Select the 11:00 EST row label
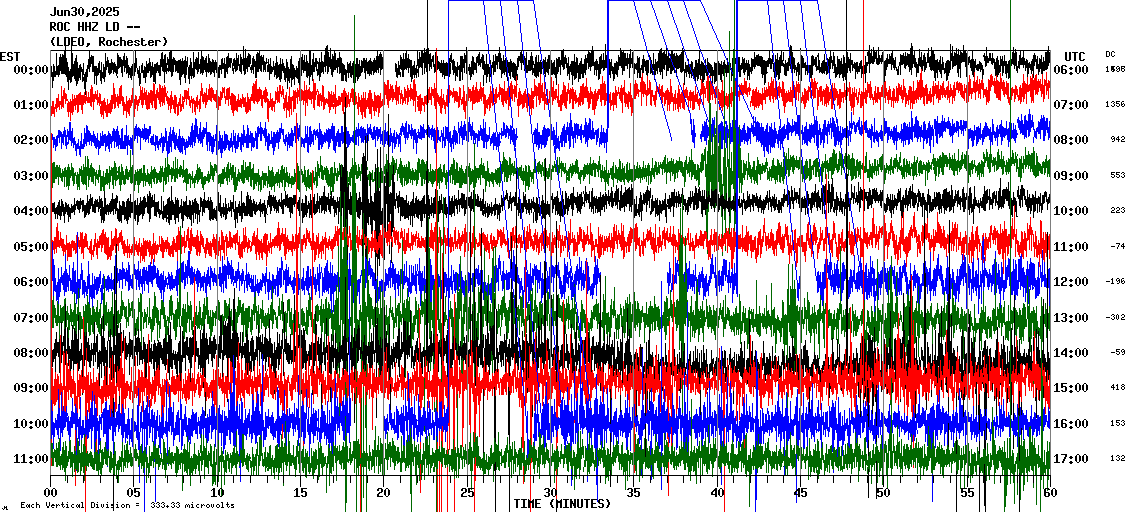This screenshot has height=519, width=1130. click(x=30, y=459)
